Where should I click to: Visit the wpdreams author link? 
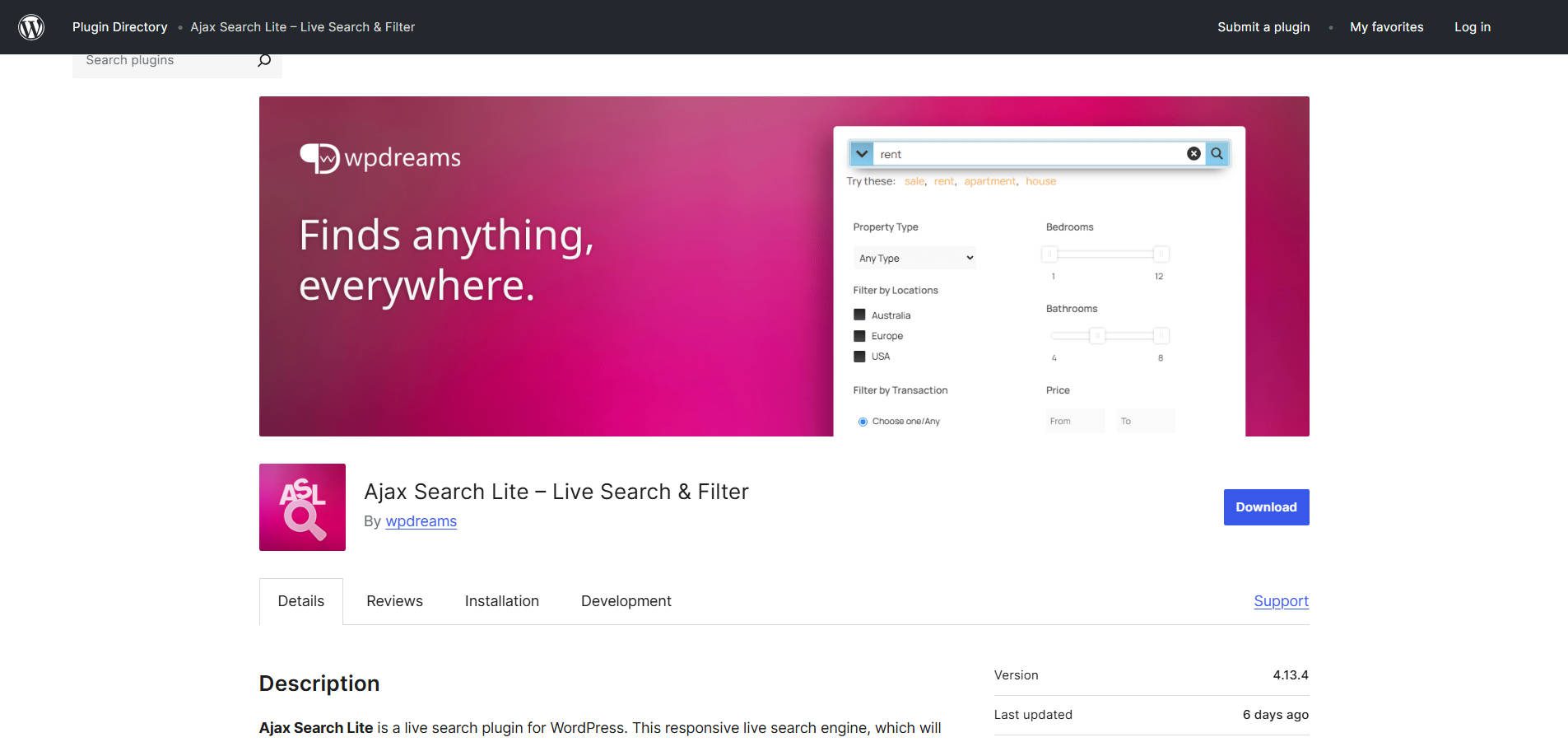click(421, 520)
